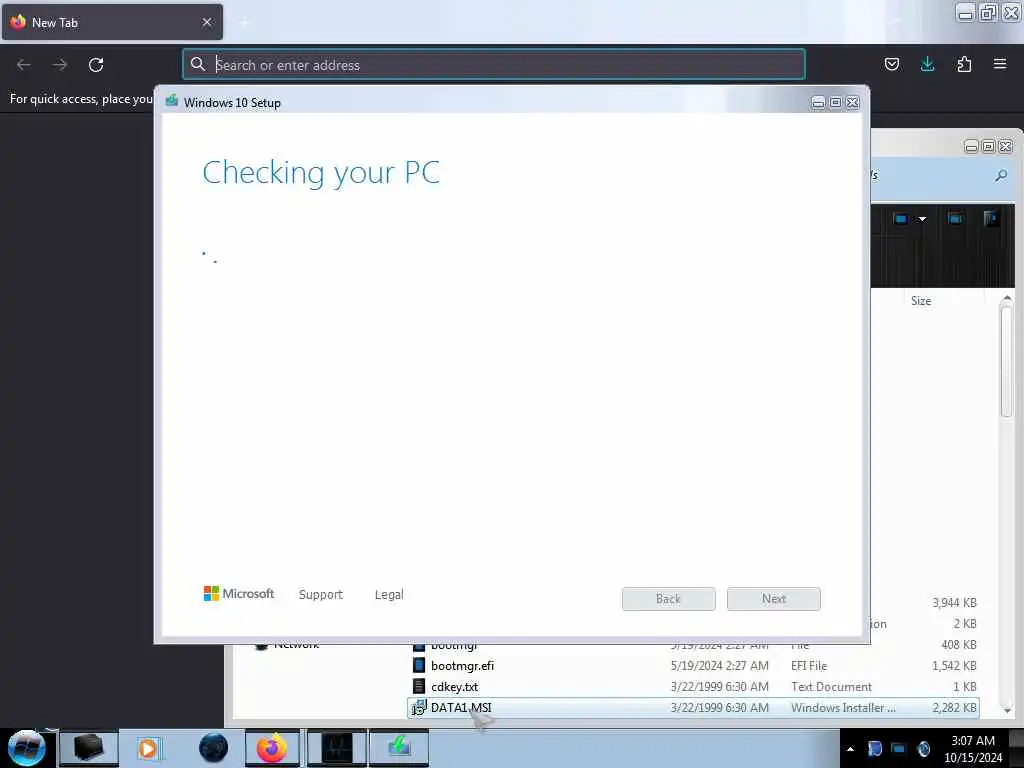Go forward using the Firefox forward arrow
This screenshot has width=1024, height=768.
(x=60, y=65)
